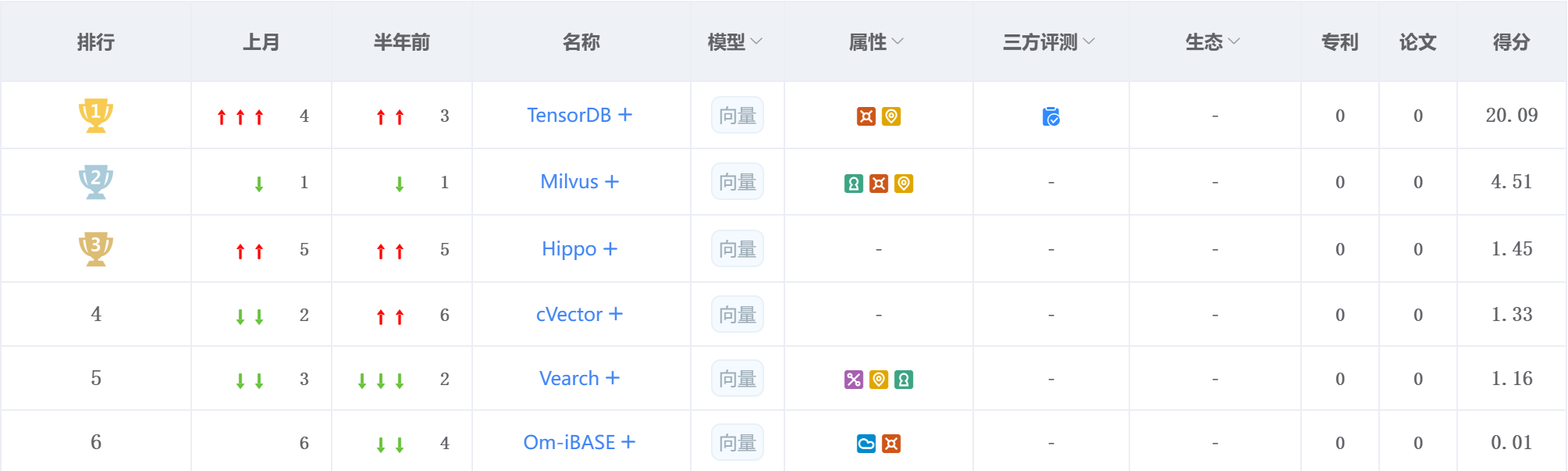This screenshot has height=471, width=1568.
Task: Click the blue cloud icon for Om-iBASE
Action: [x=866, y=444]
